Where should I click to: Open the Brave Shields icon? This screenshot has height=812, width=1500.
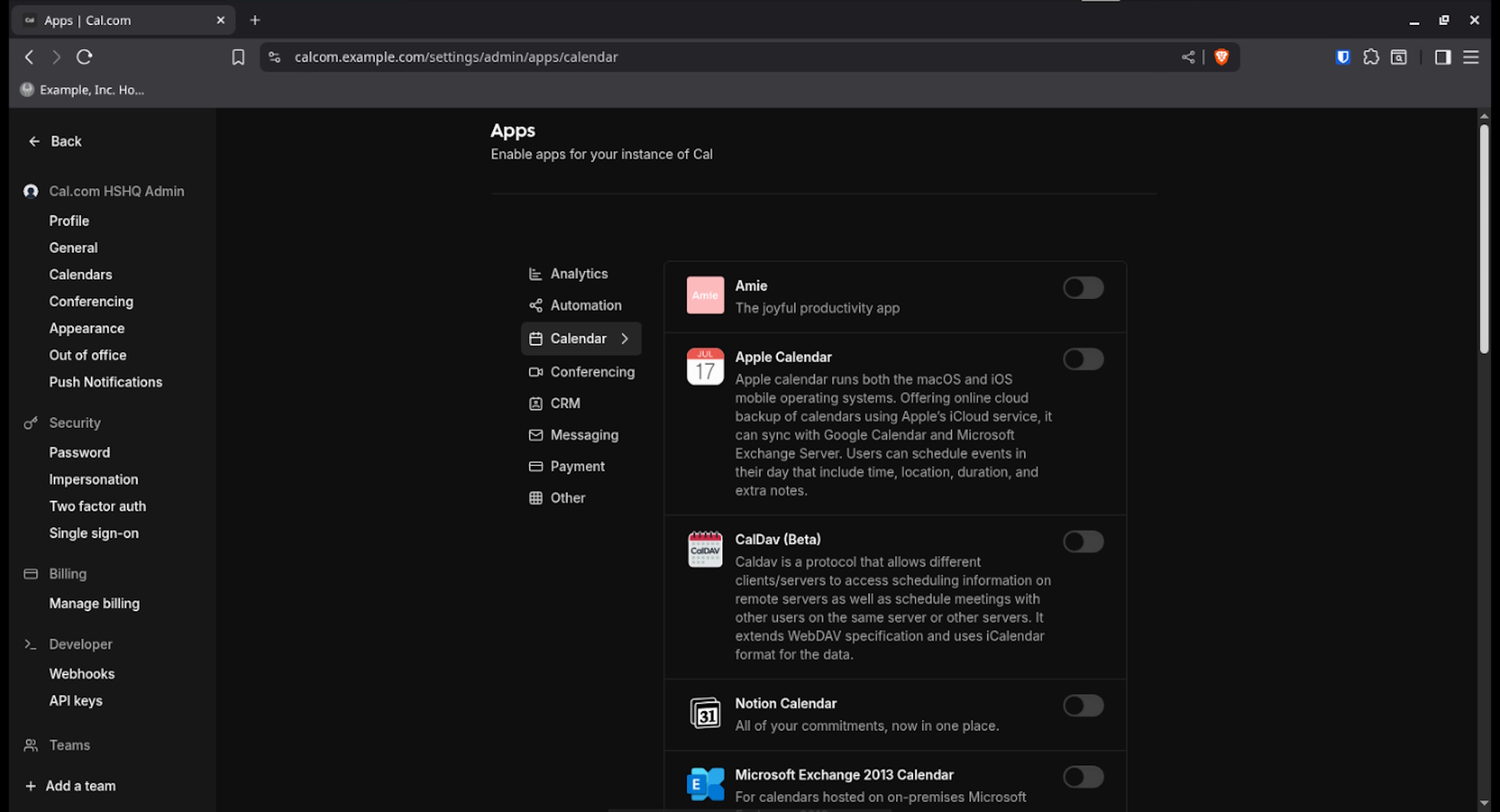[x=1221, y=57]
